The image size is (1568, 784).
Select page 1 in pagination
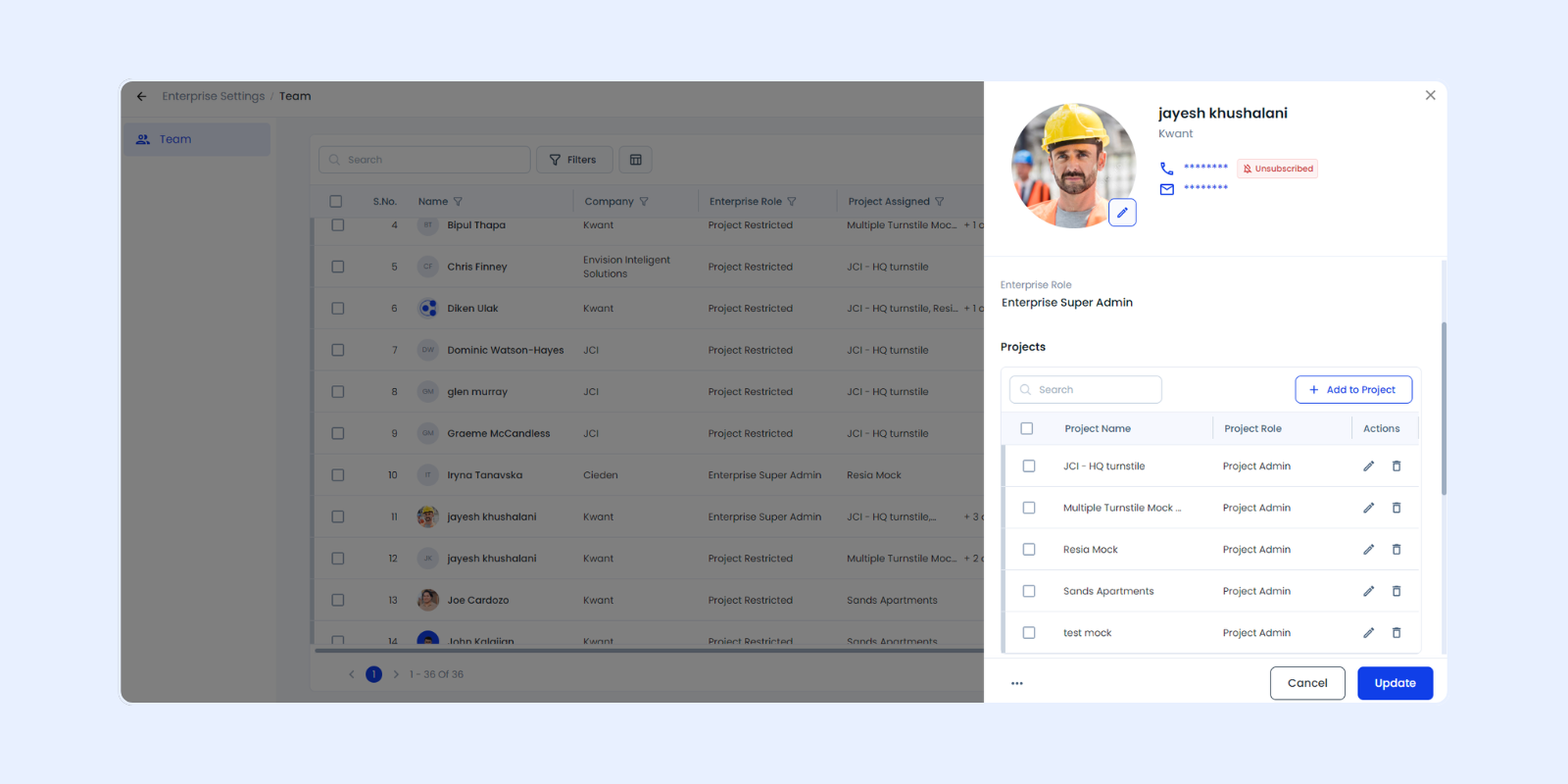coord(373,674)
